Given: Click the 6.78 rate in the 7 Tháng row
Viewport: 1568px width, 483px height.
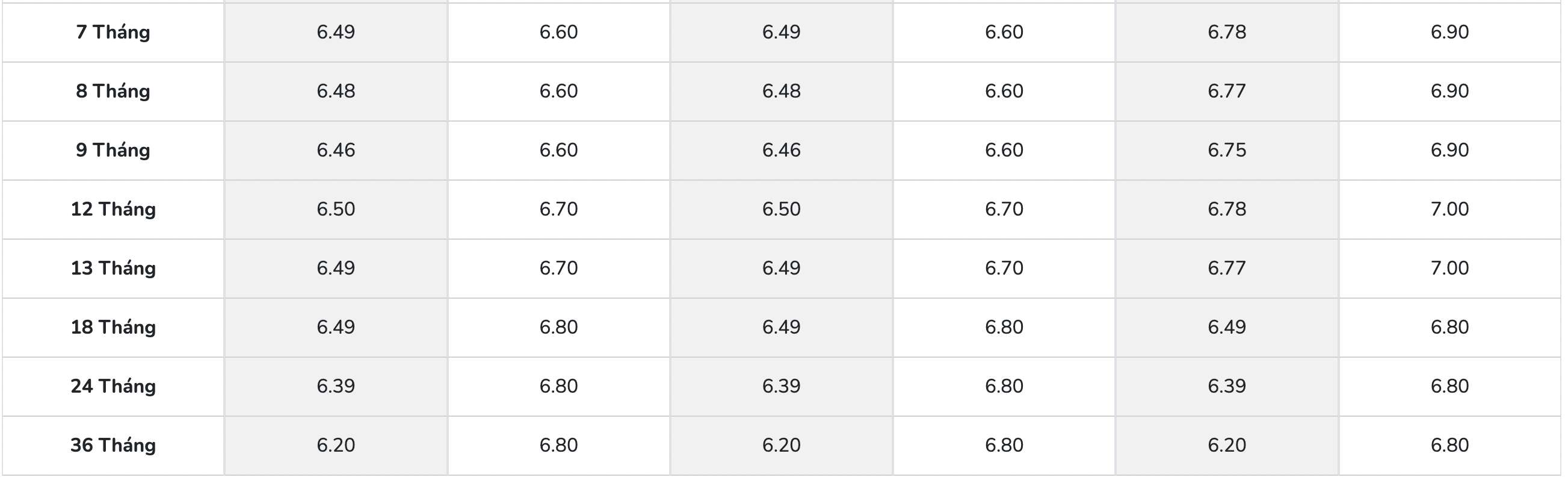Looking at the screenshot, I should click(1226, 32).
